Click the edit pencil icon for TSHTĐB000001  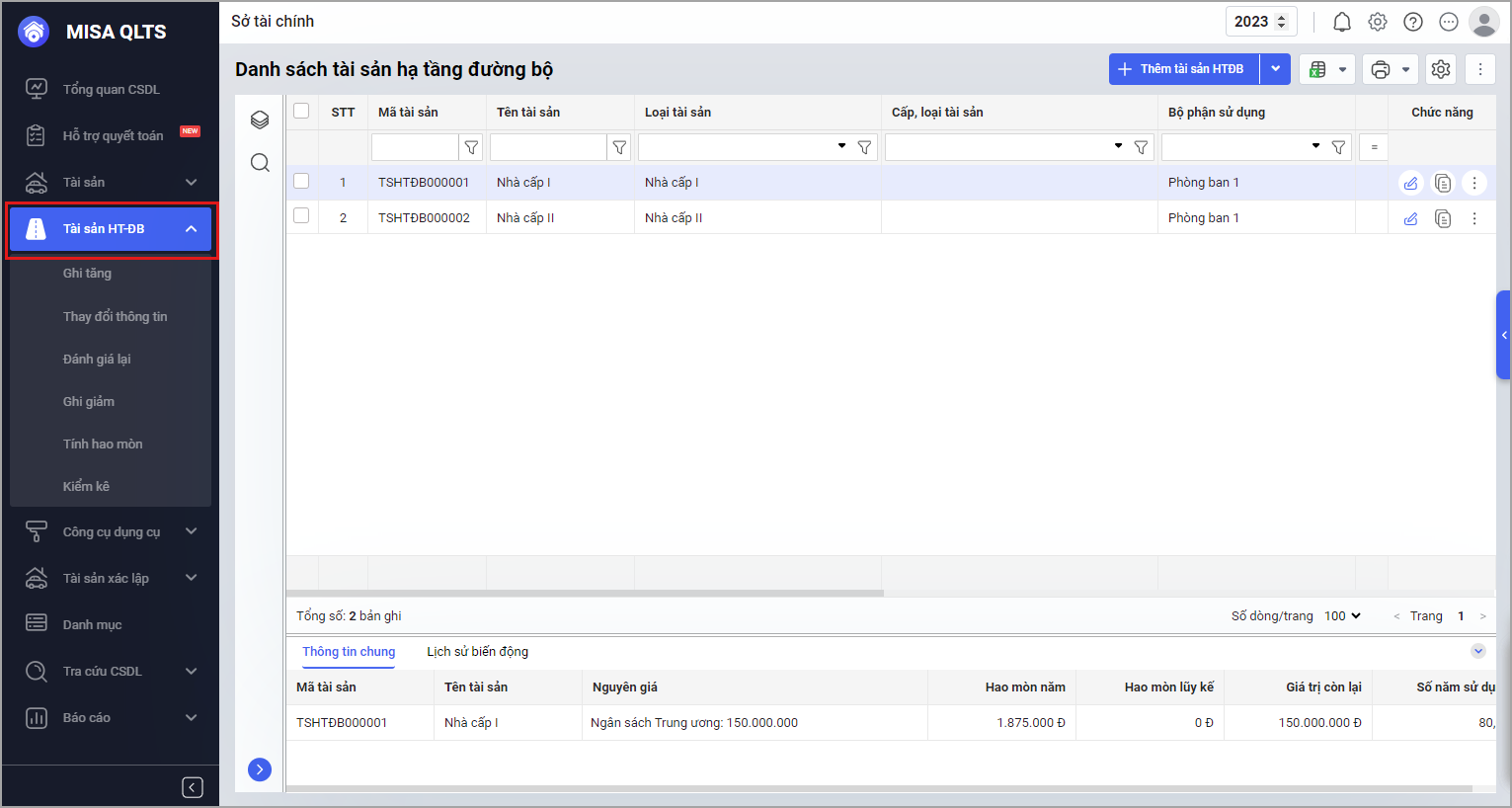pyautogui.click(x=1410, y=183)
